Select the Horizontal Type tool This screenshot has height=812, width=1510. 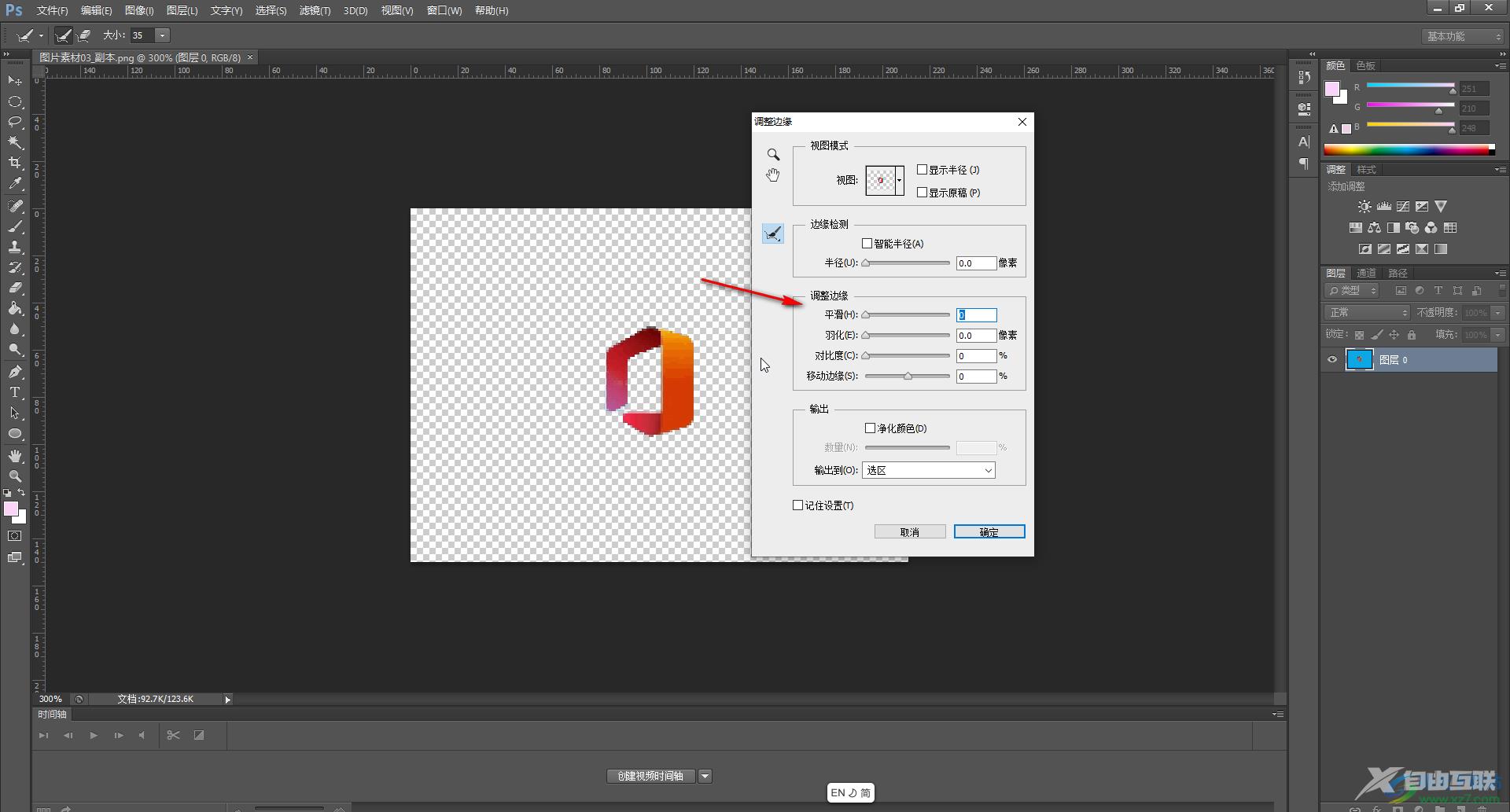point(15,392)
